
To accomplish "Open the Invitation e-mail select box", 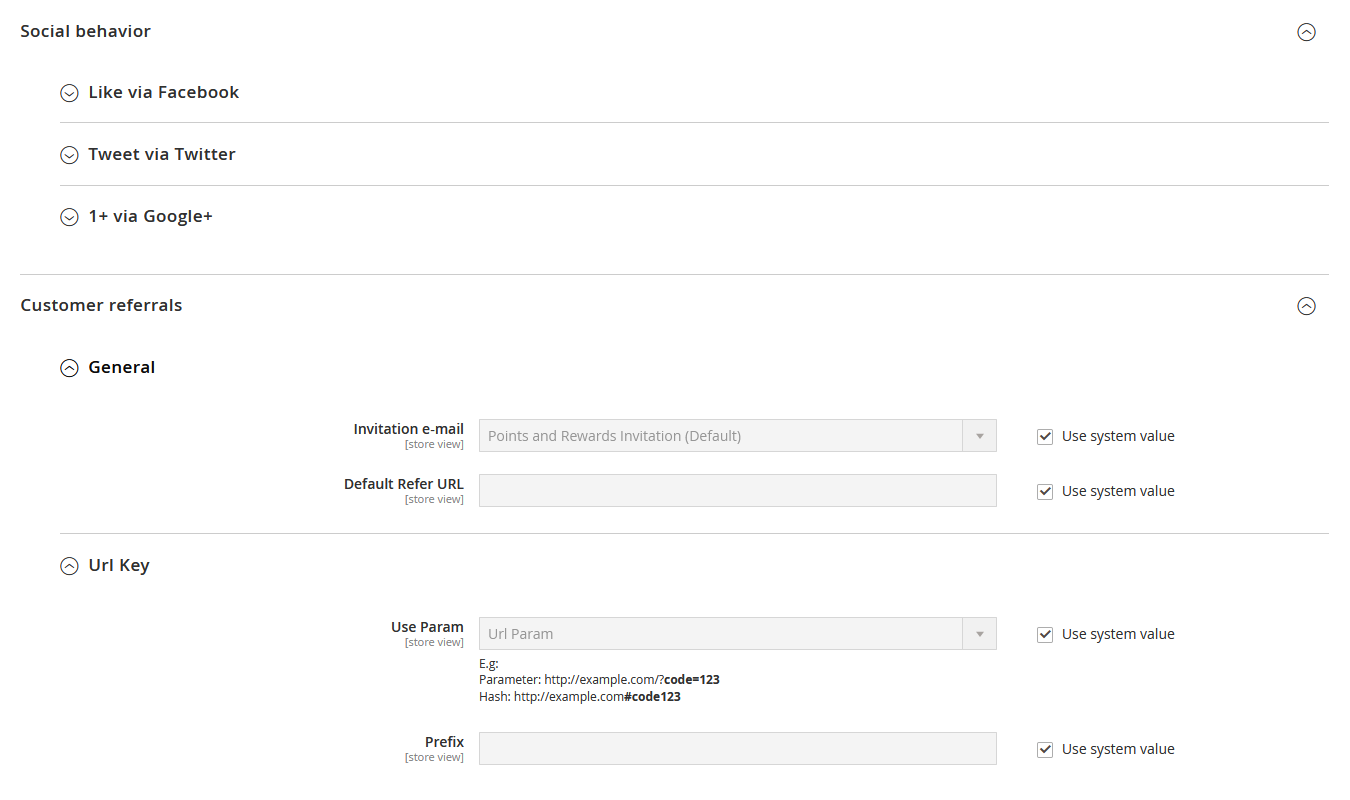I will coord(720,436).
